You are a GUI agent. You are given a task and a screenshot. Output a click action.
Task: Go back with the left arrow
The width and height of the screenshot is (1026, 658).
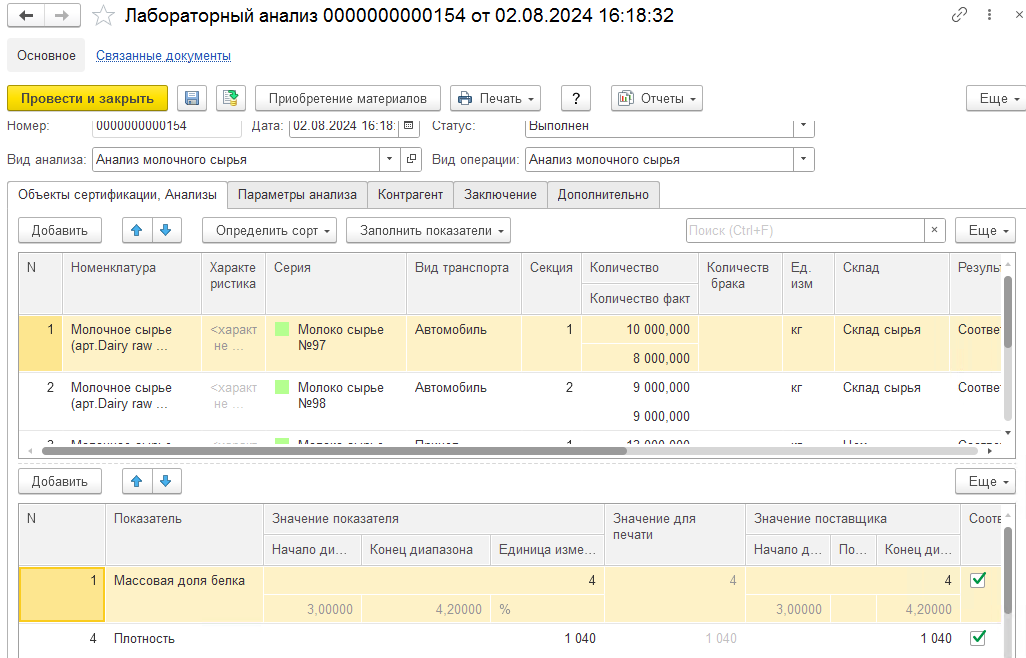(26, 16)
